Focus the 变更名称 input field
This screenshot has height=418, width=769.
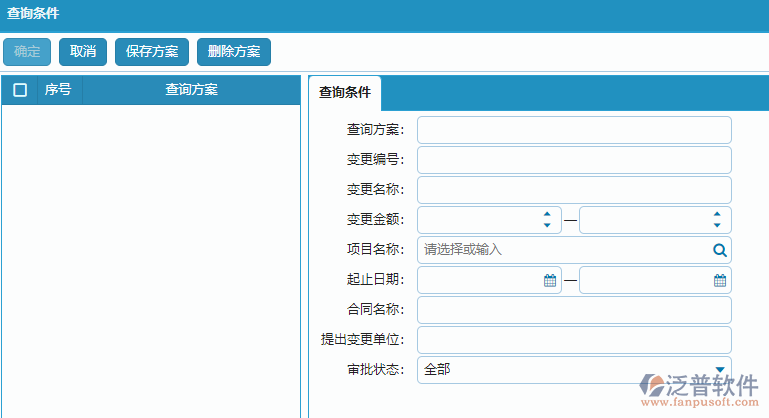(x=574, y=190)
